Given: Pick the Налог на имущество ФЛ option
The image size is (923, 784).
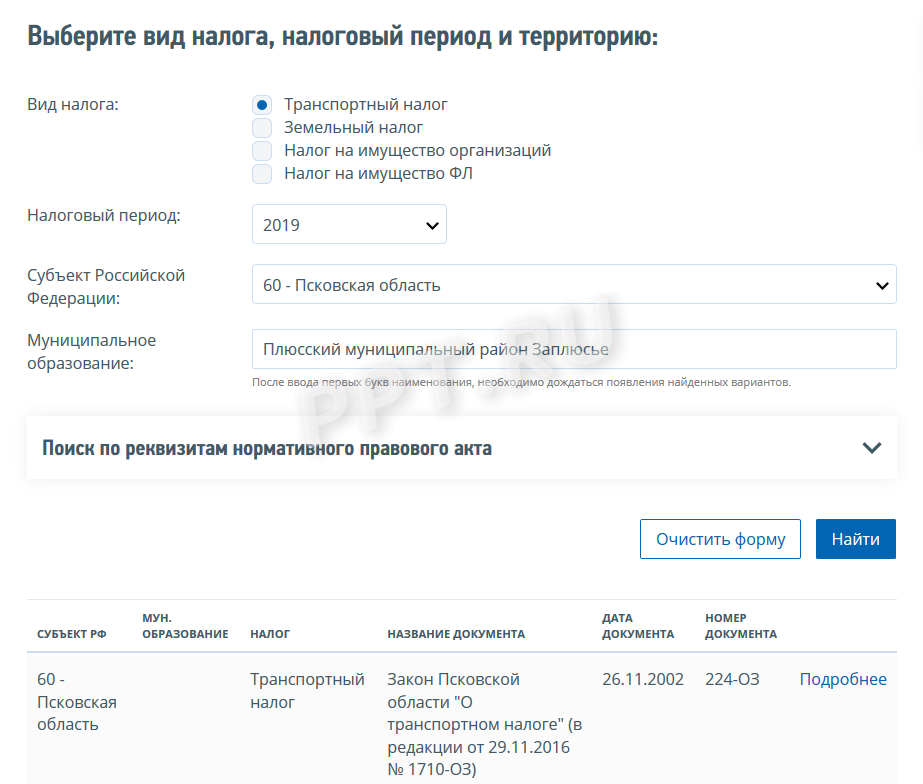Looking at the screenshot, I should pos(262,174).
